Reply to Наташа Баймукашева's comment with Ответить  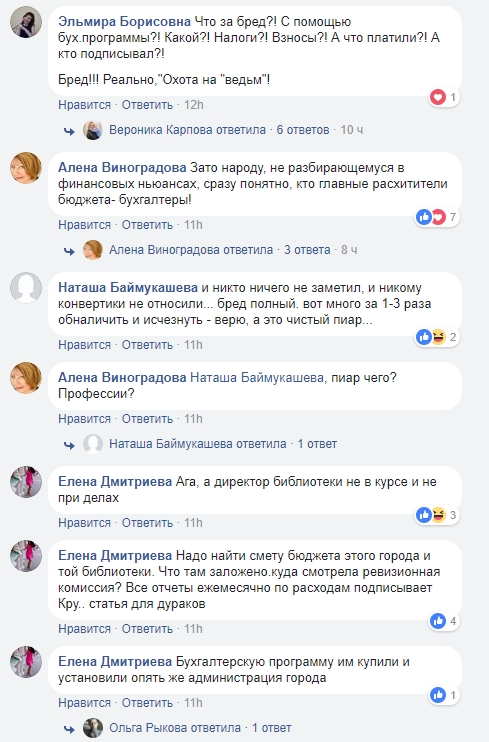(147, 345)
